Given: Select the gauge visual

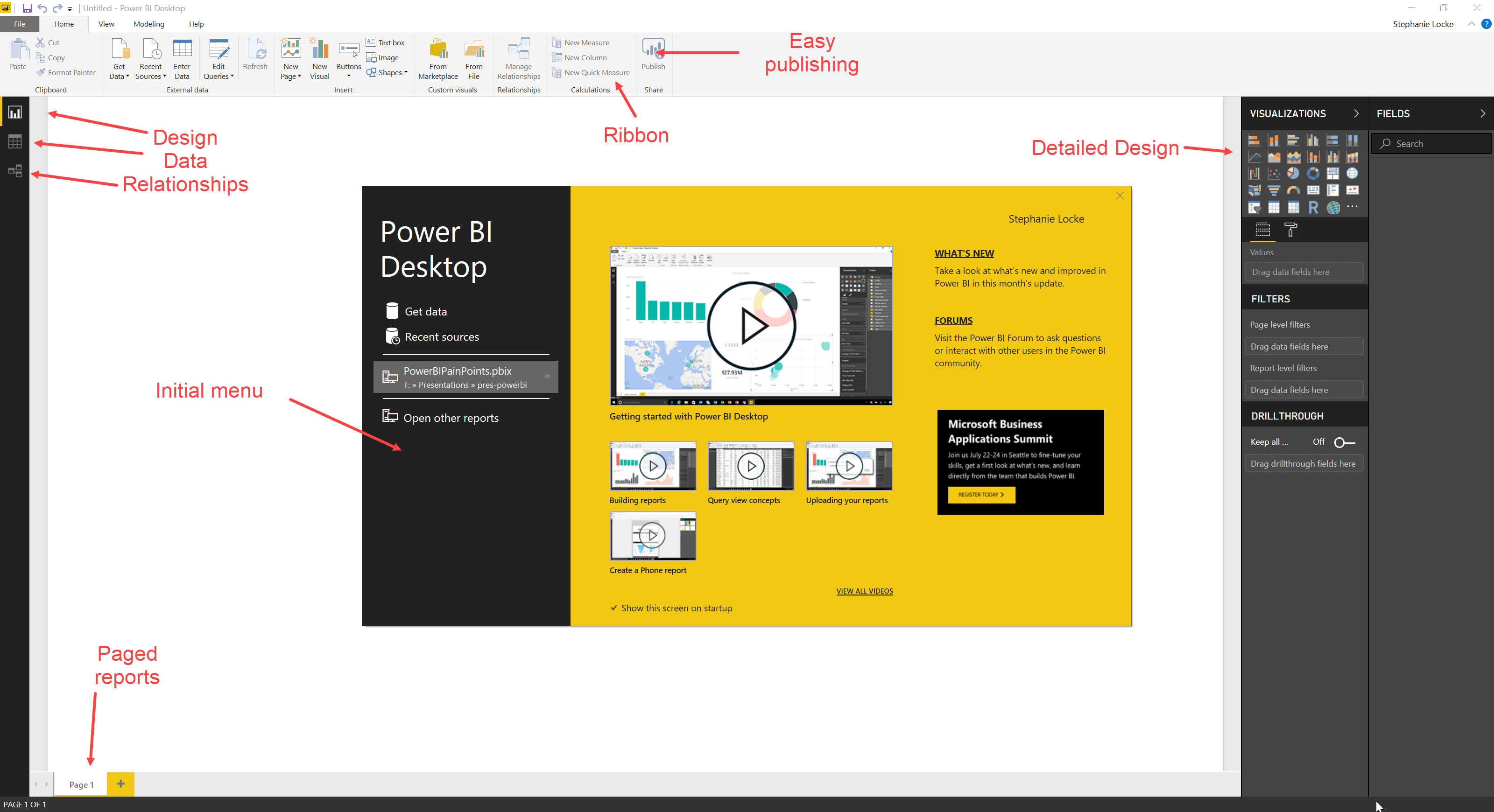Looking at the screenshot, I should click(x=1293, y=191).
